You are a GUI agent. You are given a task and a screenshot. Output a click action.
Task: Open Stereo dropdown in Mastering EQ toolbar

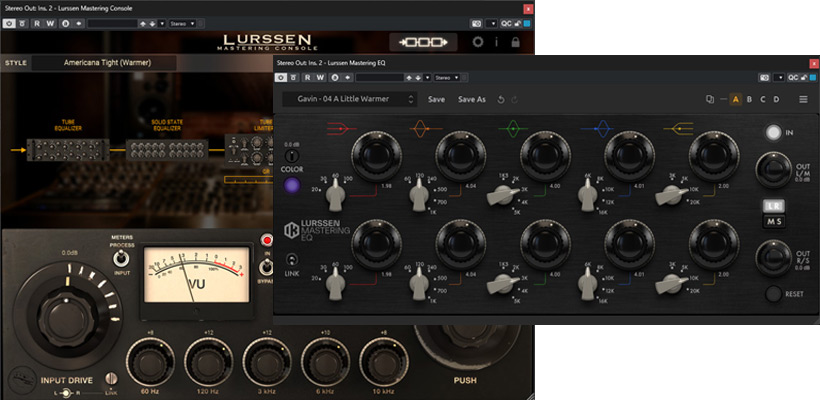[x=446, y=77]
